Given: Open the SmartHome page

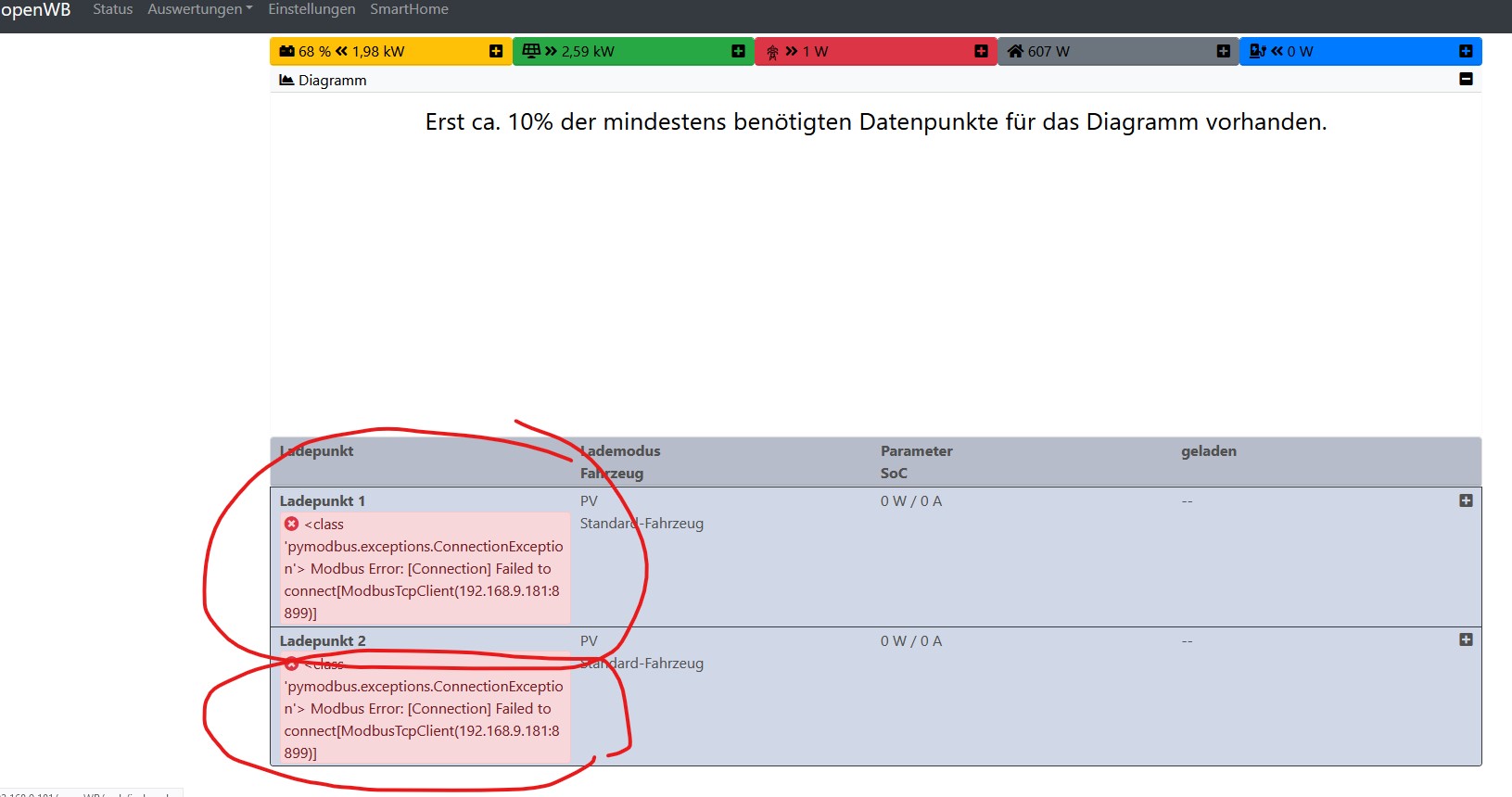Looking at the screenshot, I should coord(409,9).
